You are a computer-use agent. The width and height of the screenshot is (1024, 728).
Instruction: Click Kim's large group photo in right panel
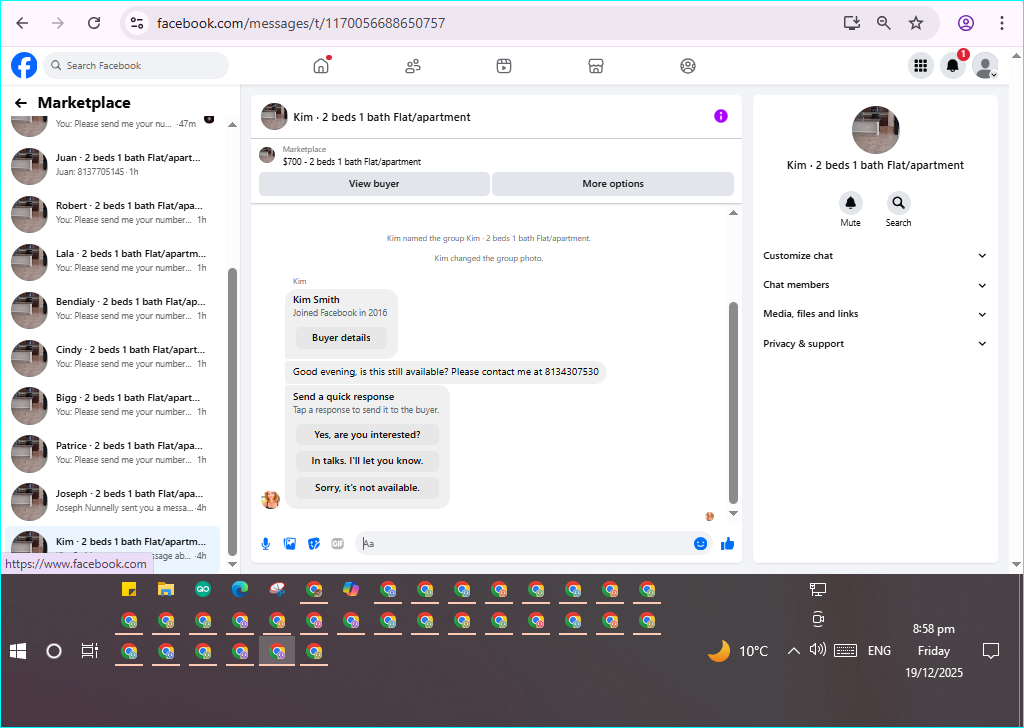point(875,130)
